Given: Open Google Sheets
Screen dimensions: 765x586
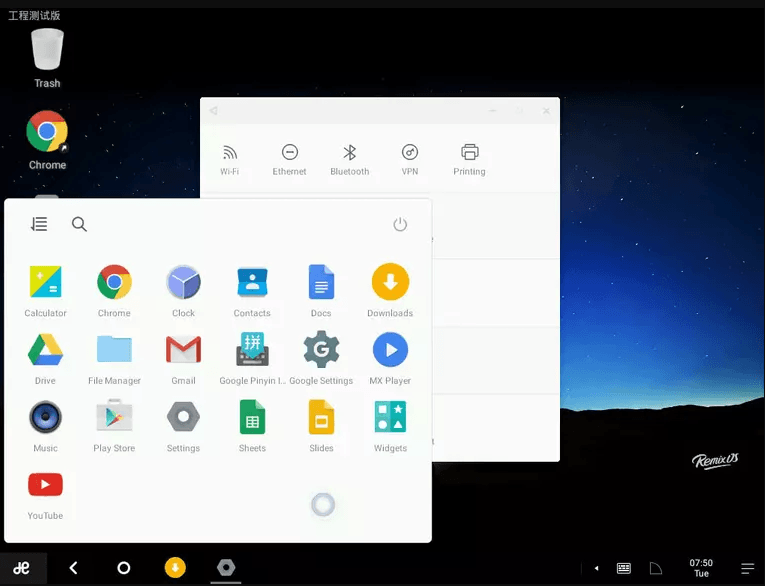Looking at the screenshot, I should 252,426.
